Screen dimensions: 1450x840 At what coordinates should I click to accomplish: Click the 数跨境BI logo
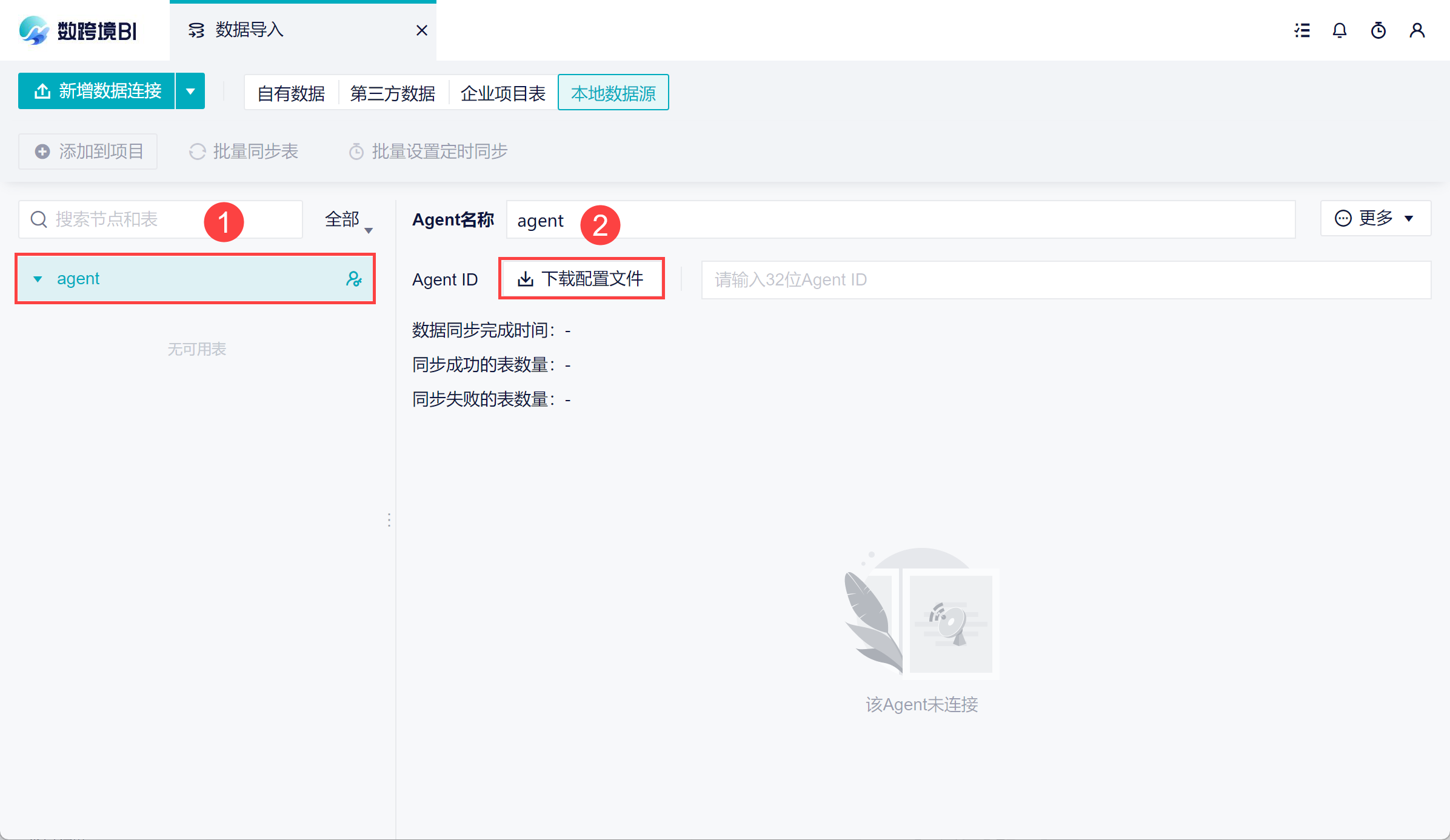pyautogui.click(x=79, y=30)
